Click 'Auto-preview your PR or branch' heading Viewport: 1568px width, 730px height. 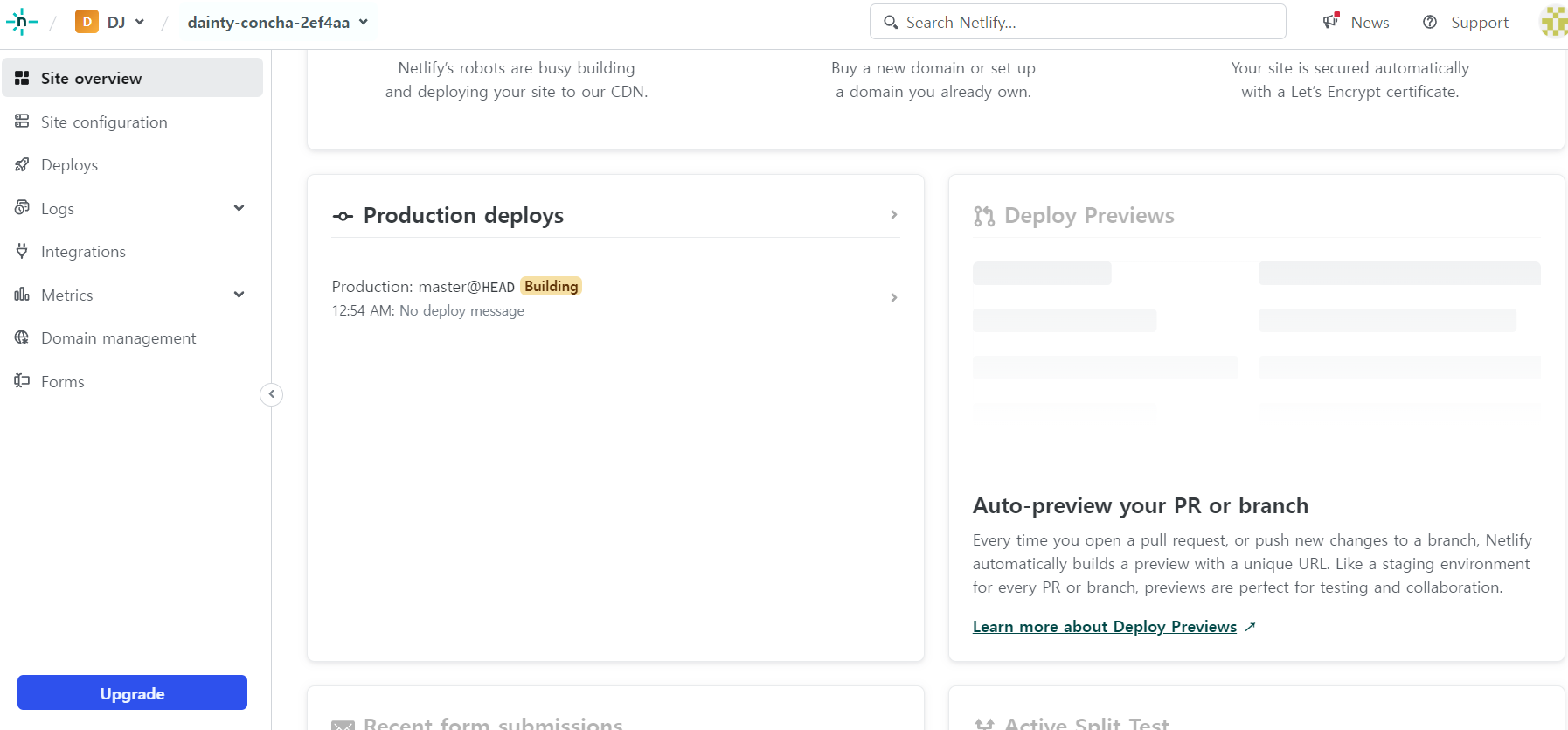click(x=1141, y=505)
